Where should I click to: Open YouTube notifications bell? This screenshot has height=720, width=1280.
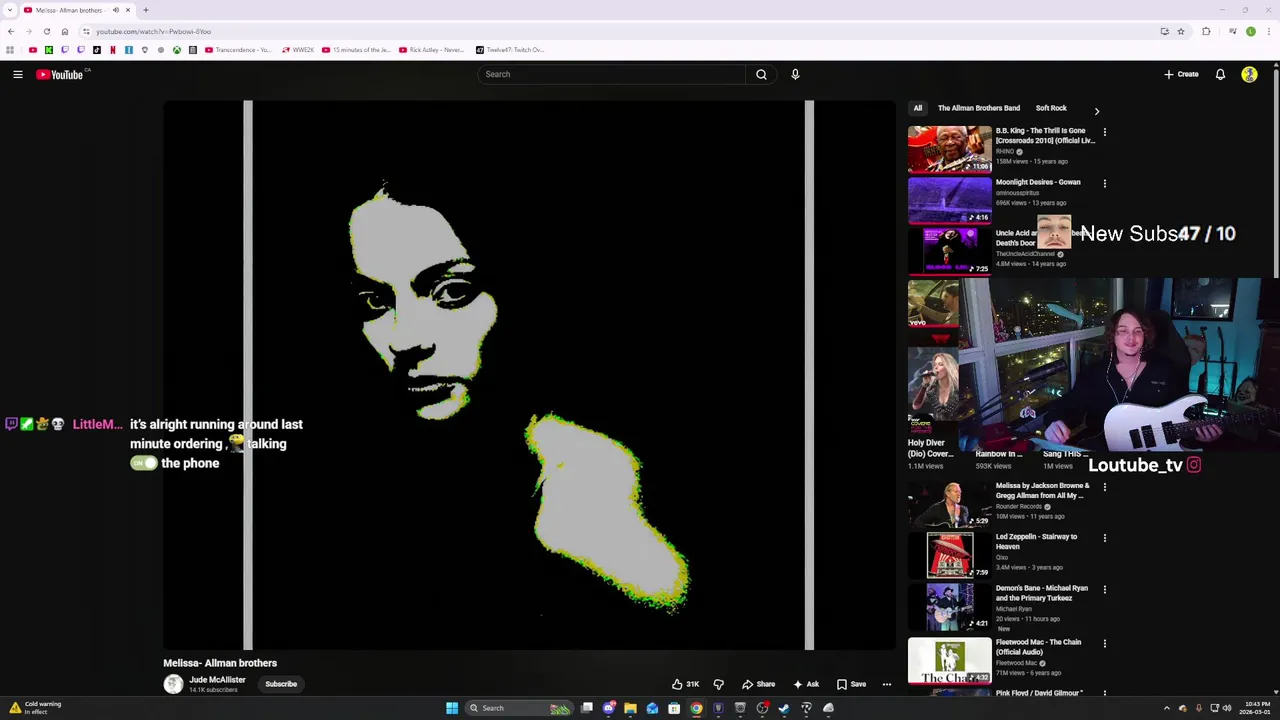(x=1220, y=74)
